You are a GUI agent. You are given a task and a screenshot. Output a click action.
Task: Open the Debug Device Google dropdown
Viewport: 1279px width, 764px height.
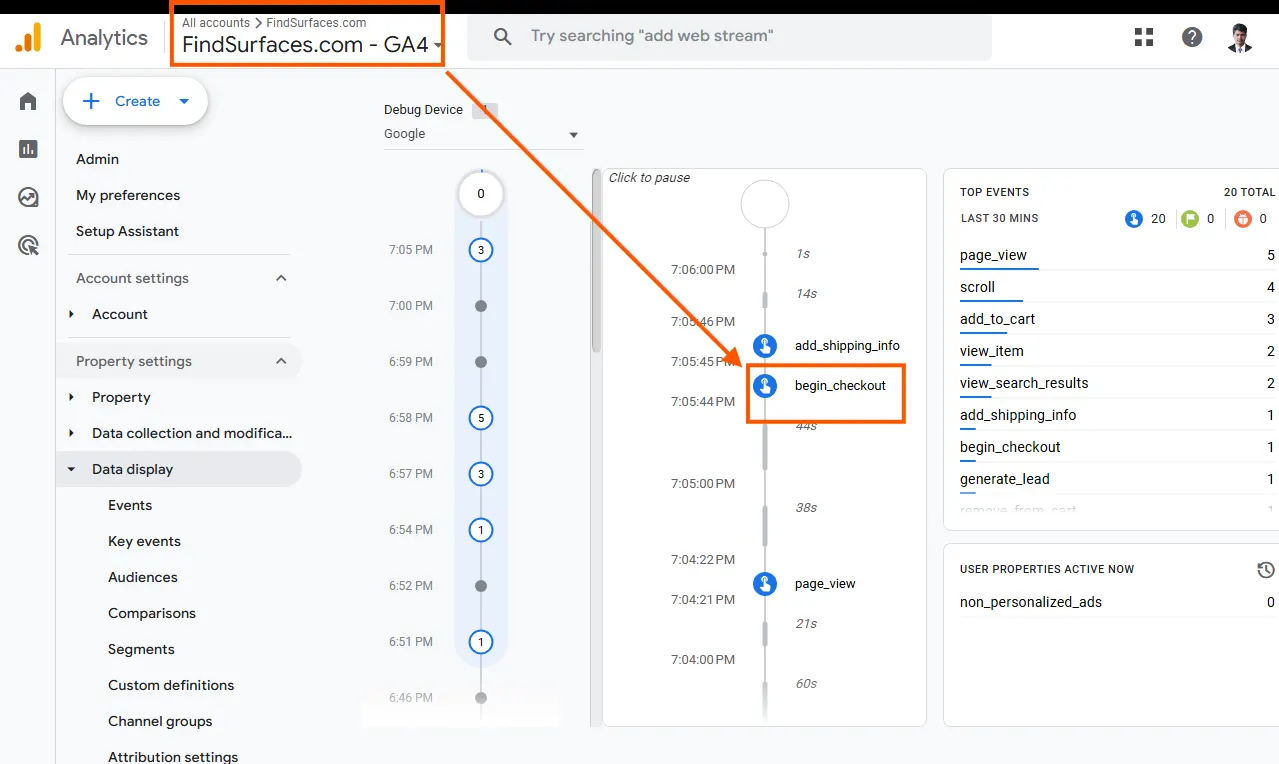coord(482,134)
